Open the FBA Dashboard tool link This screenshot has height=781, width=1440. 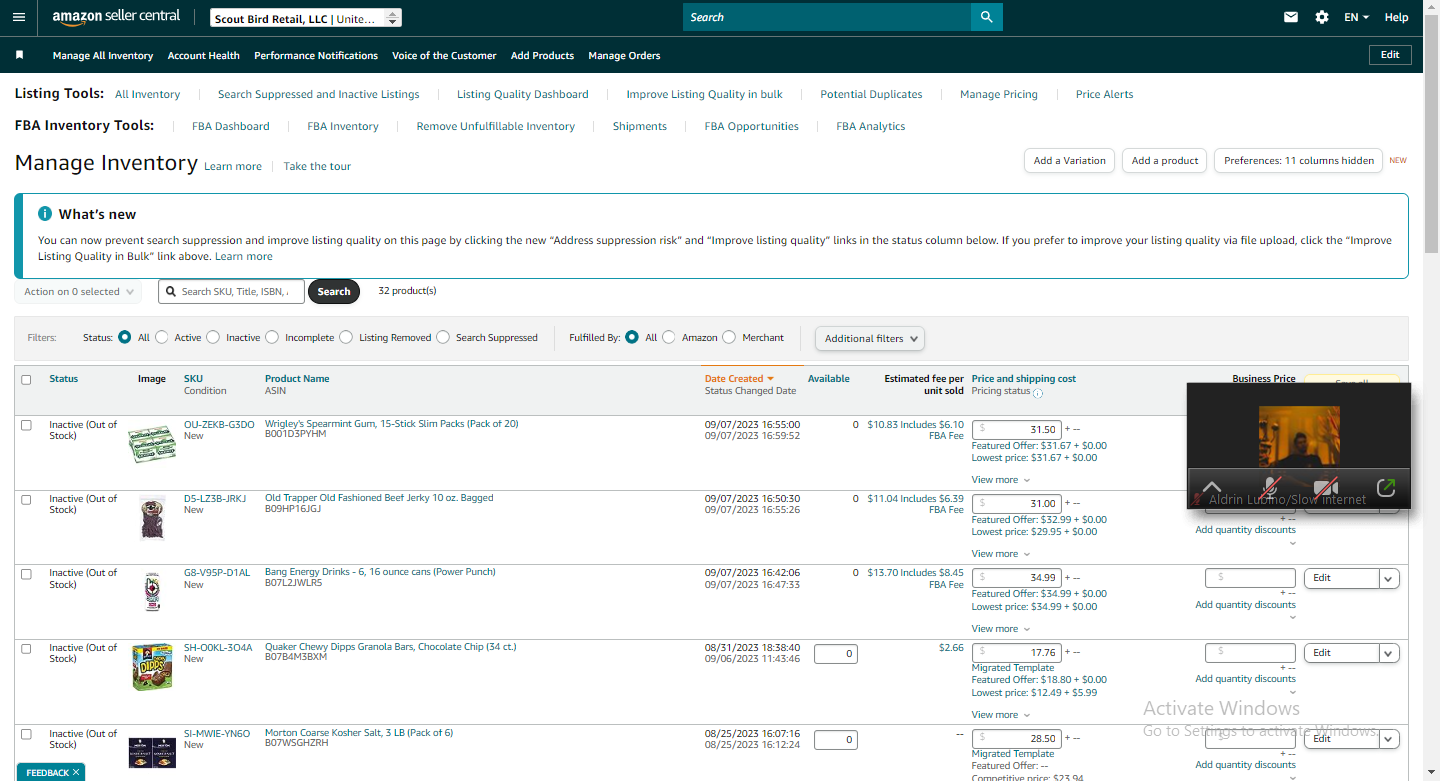pos(231,127)
